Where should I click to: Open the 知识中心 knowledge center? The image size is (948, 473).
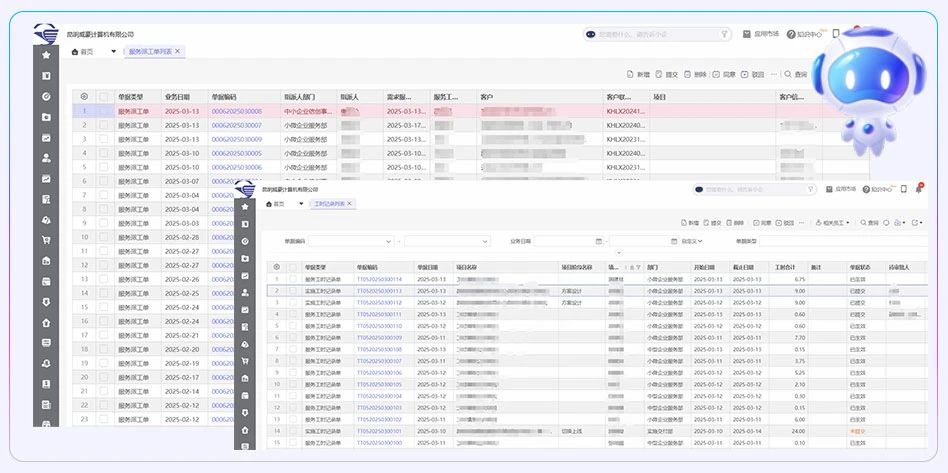point(804,34)
